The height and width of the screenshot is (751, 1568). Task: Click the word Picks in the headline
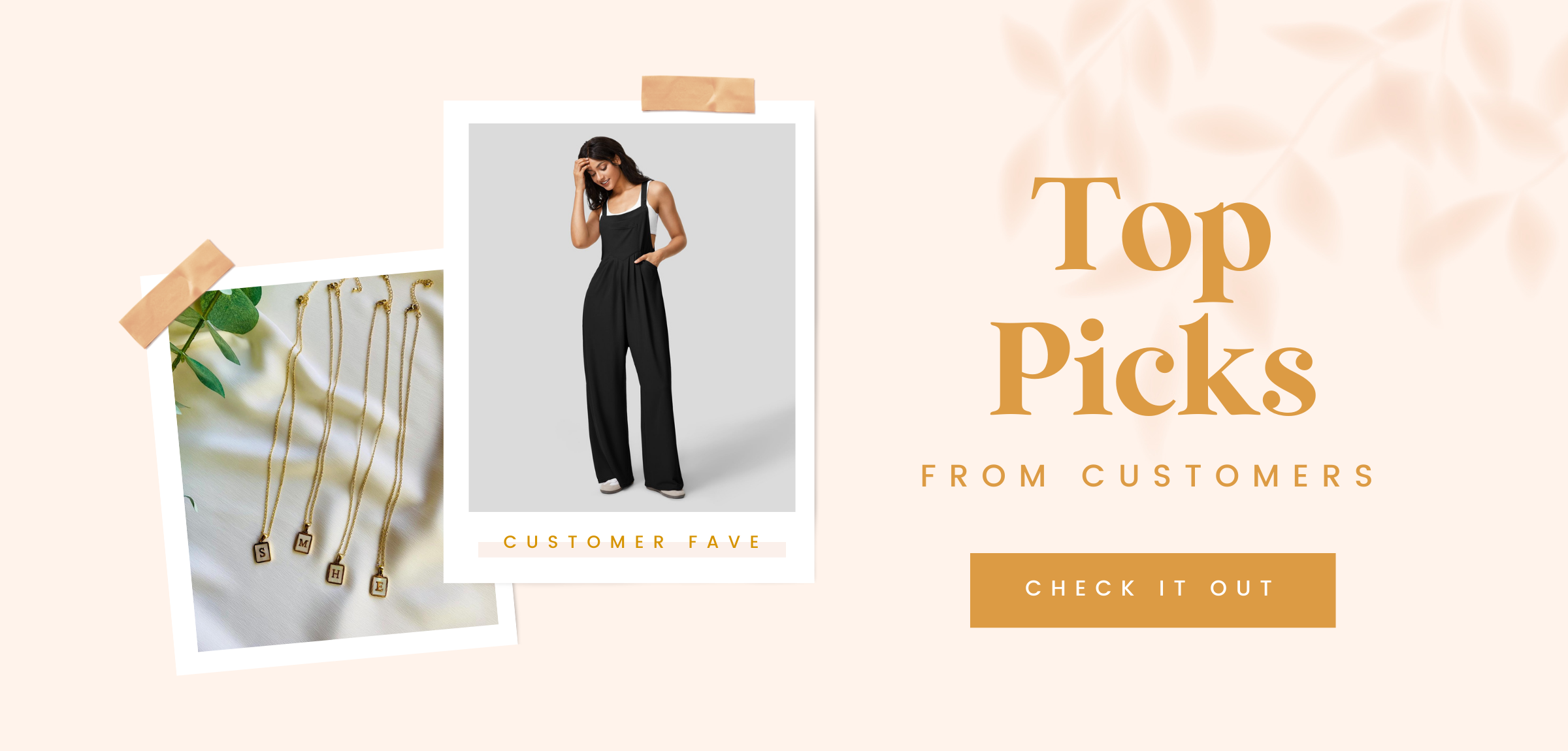(x=1152, y=366)
